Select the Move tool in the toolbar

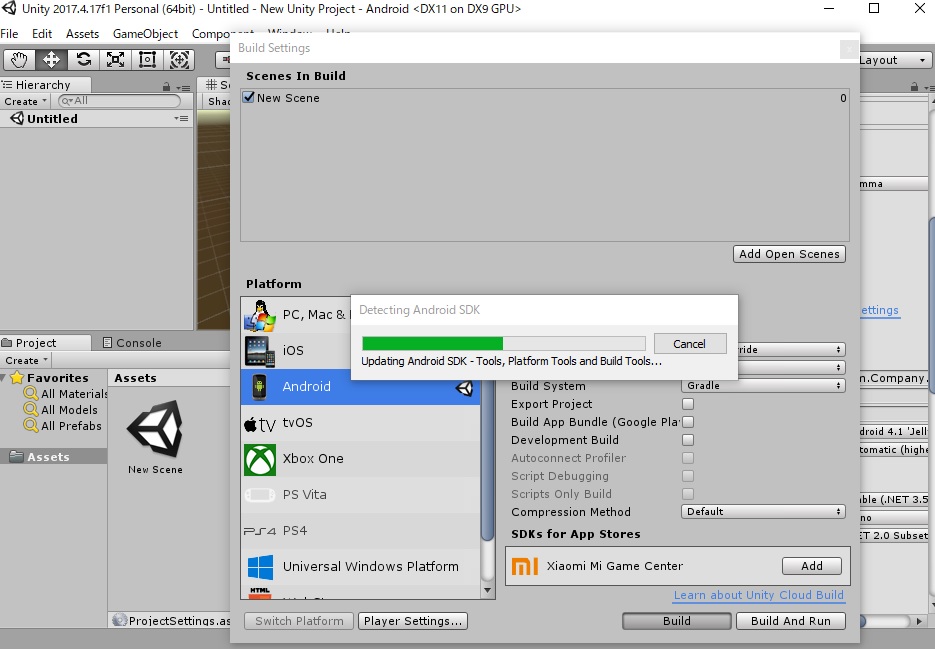[51, 60]
